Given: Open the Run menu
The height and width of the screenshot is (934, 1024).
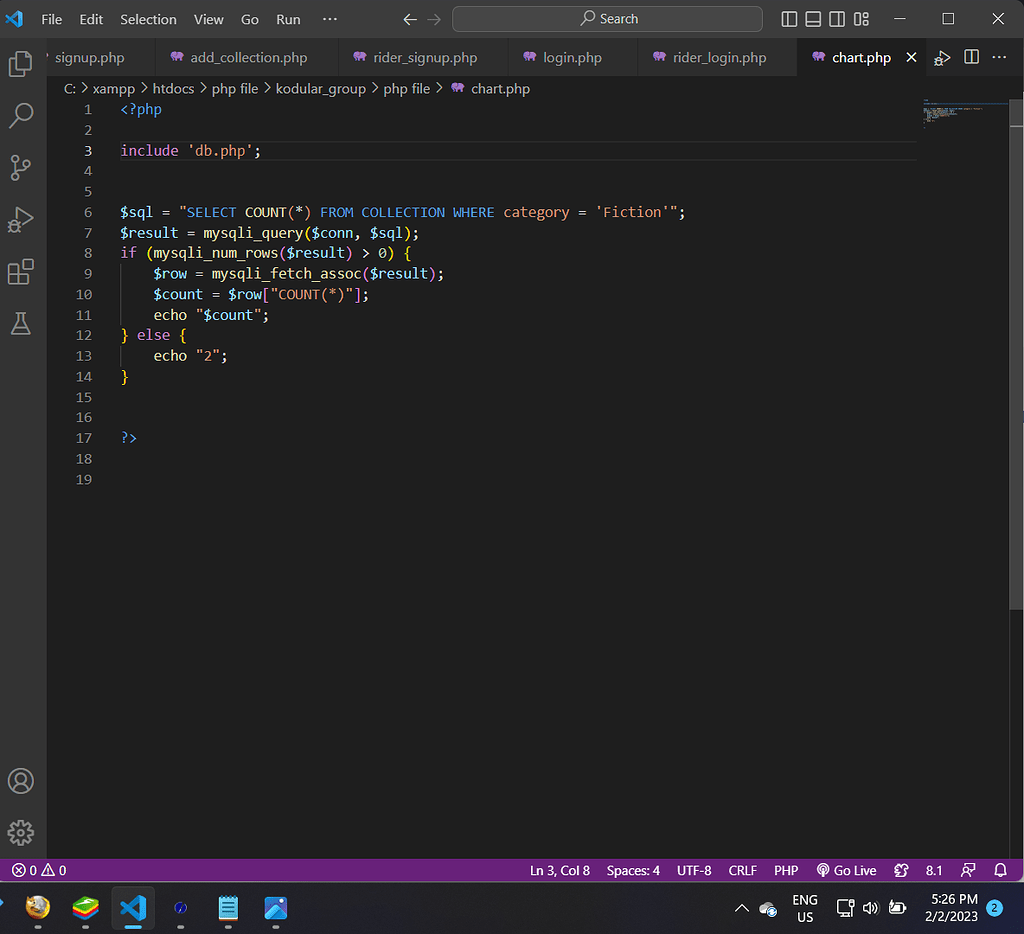Looking at the screenshot, I should [288, 18].
